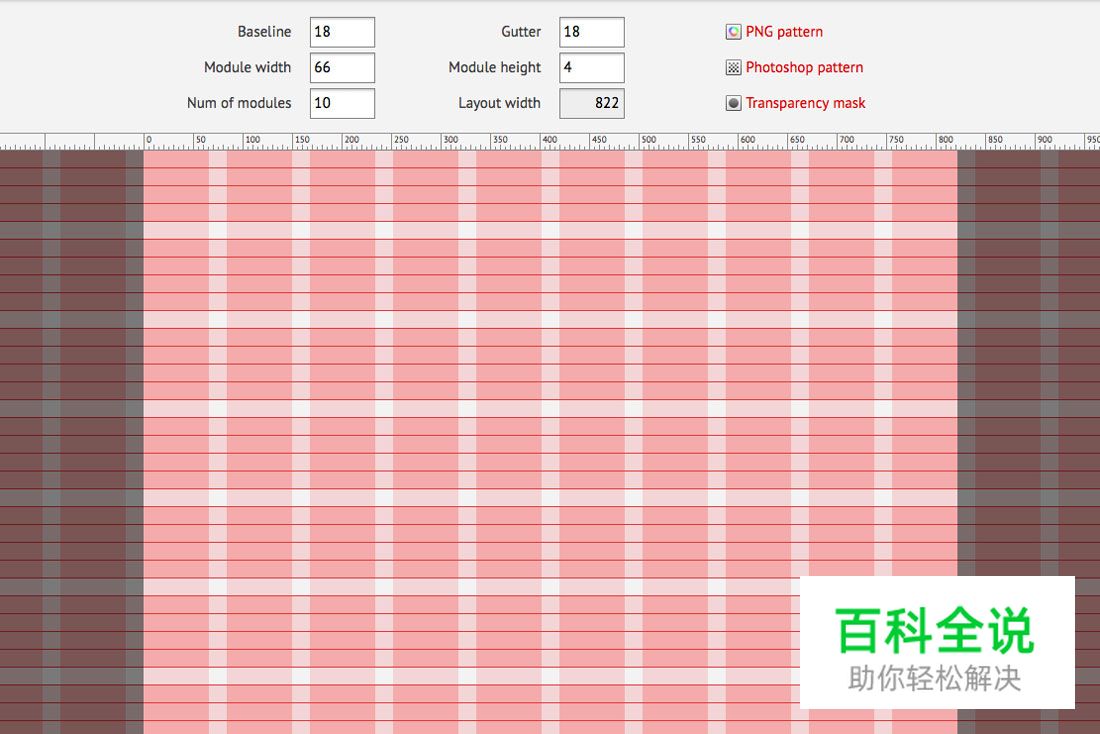
Task: Select the Baseline input field
Action: [x=342, y=31]
